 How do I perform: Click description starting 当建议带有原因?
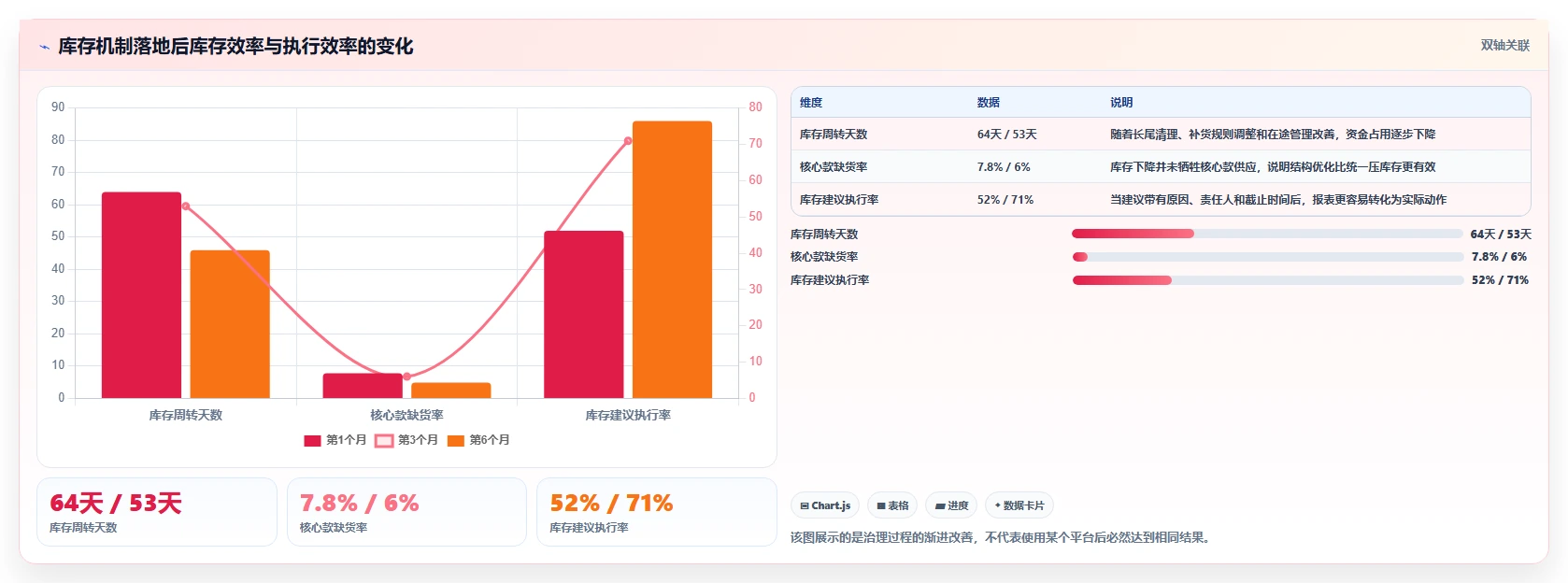coord(1278,200)
